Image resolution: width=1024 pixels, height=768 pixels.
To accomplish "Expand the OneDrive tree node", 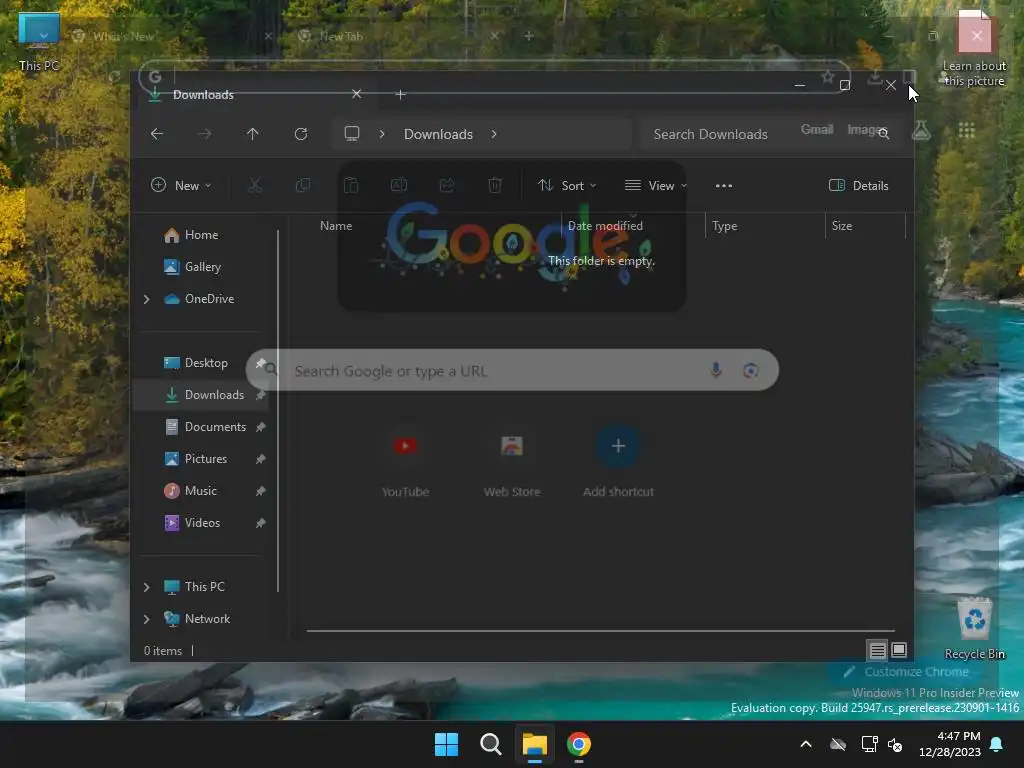I will coord(146,299).
